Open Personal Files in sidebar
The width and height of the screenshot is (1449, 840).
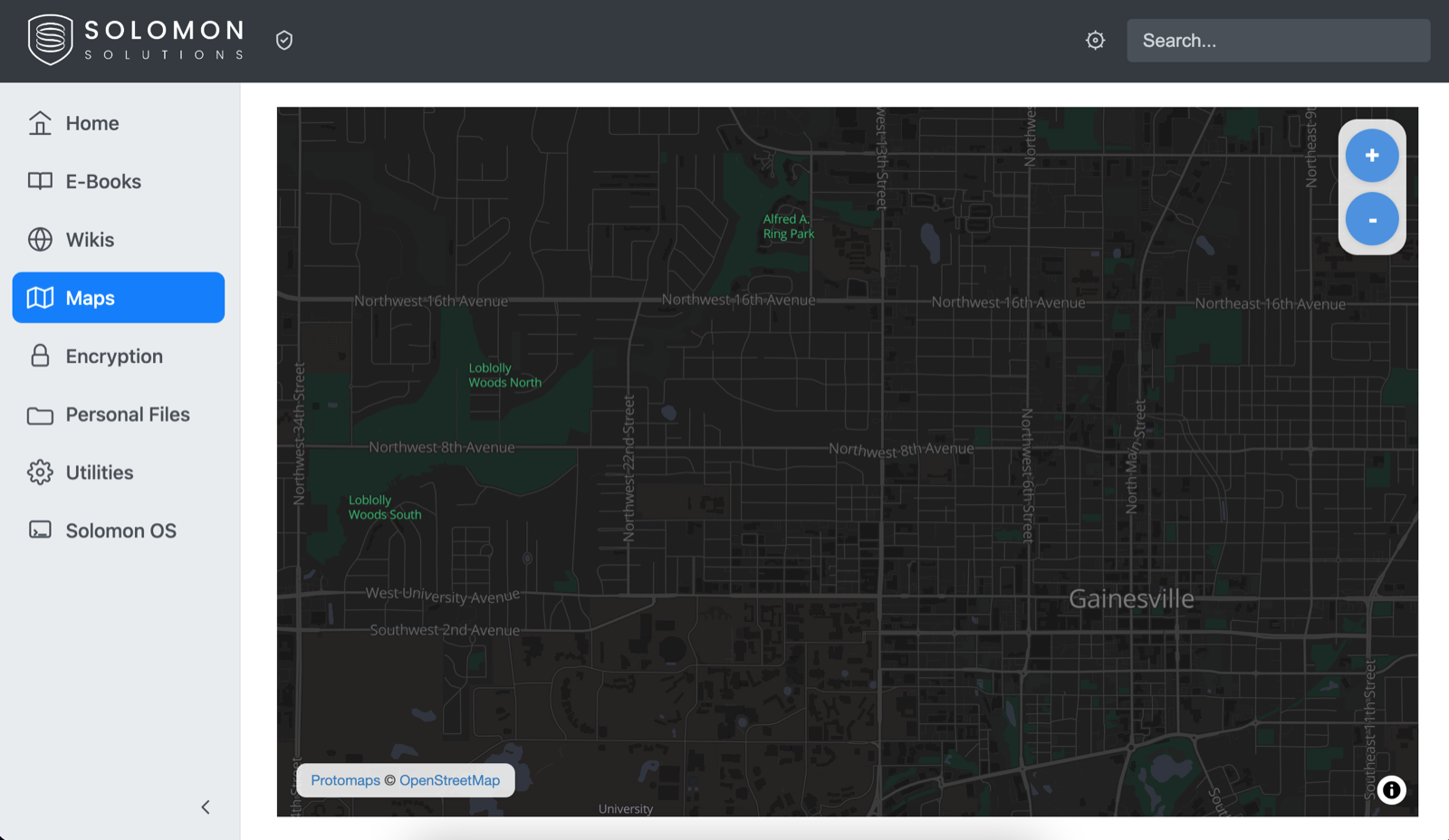pyautogui.click(x=119, y=415)
